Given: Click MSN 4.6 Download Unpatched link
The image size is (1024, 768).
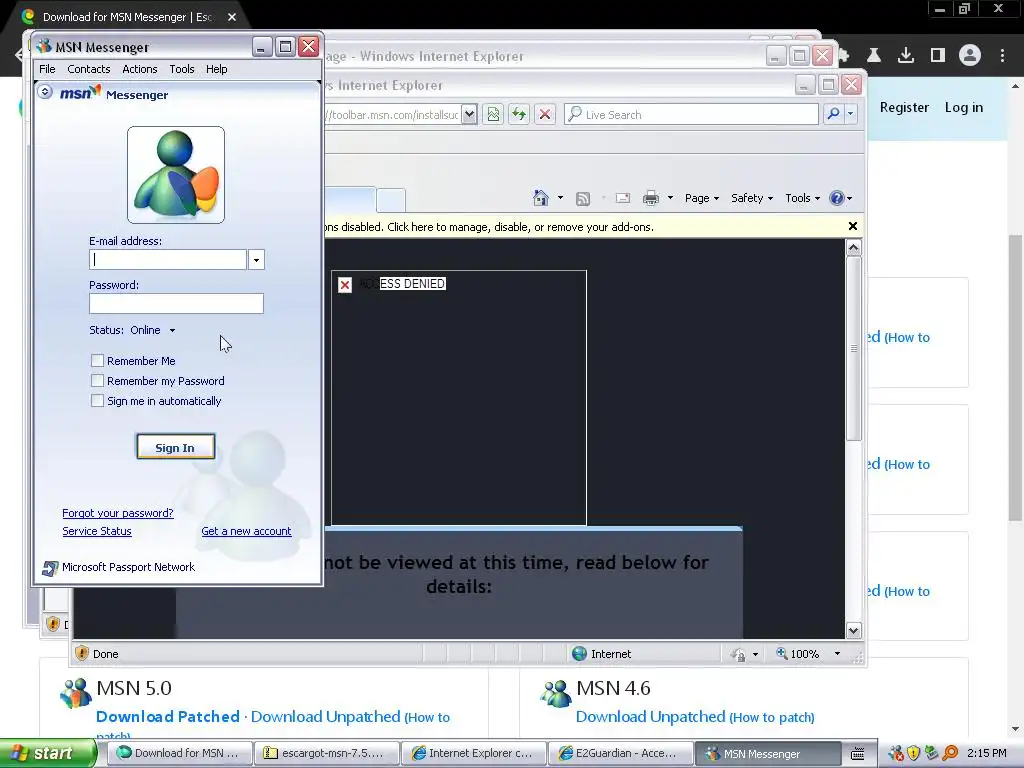Looking at the screenshot, I should click(650, 716).
